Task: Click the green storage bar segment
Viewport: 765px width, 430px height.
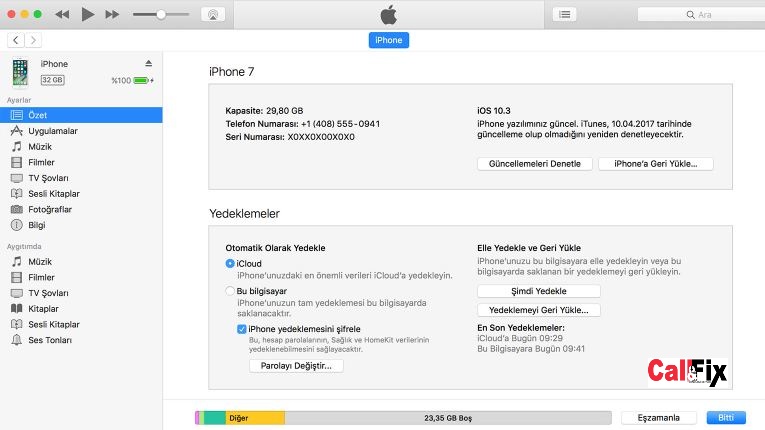Action: pos(215,418)
